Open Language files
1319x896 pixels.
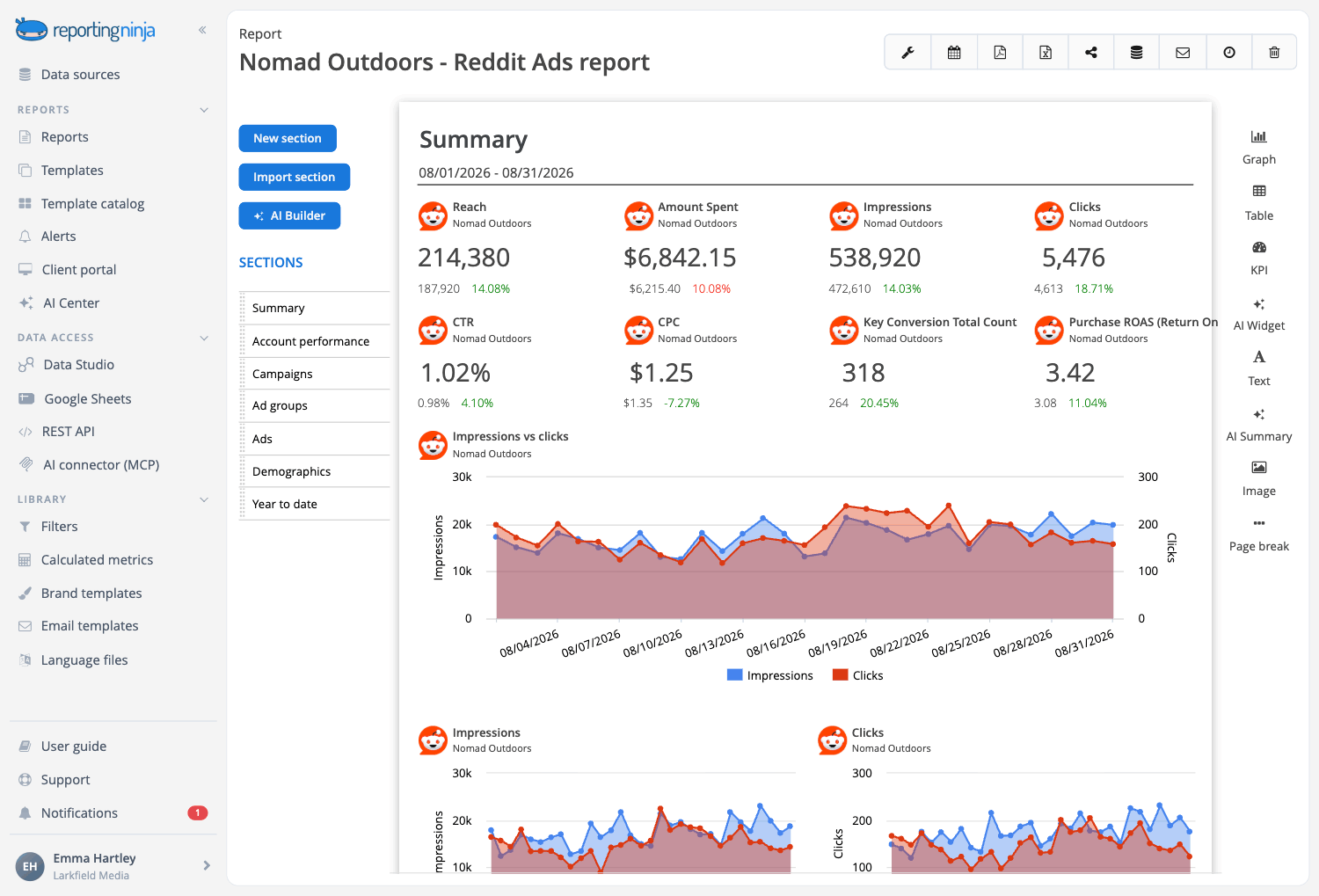(x=84, y=660)
